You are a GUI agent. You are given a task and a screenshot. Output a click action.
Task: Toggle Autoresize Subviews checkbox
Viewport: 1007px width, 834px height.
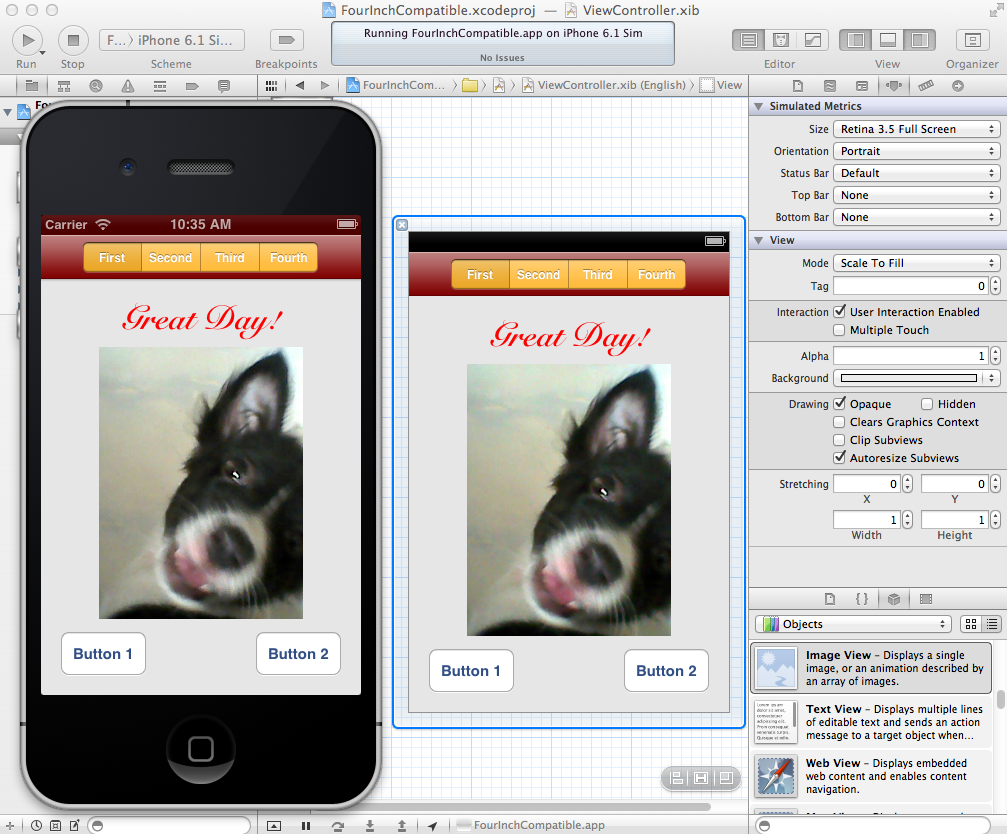(839, 457)
